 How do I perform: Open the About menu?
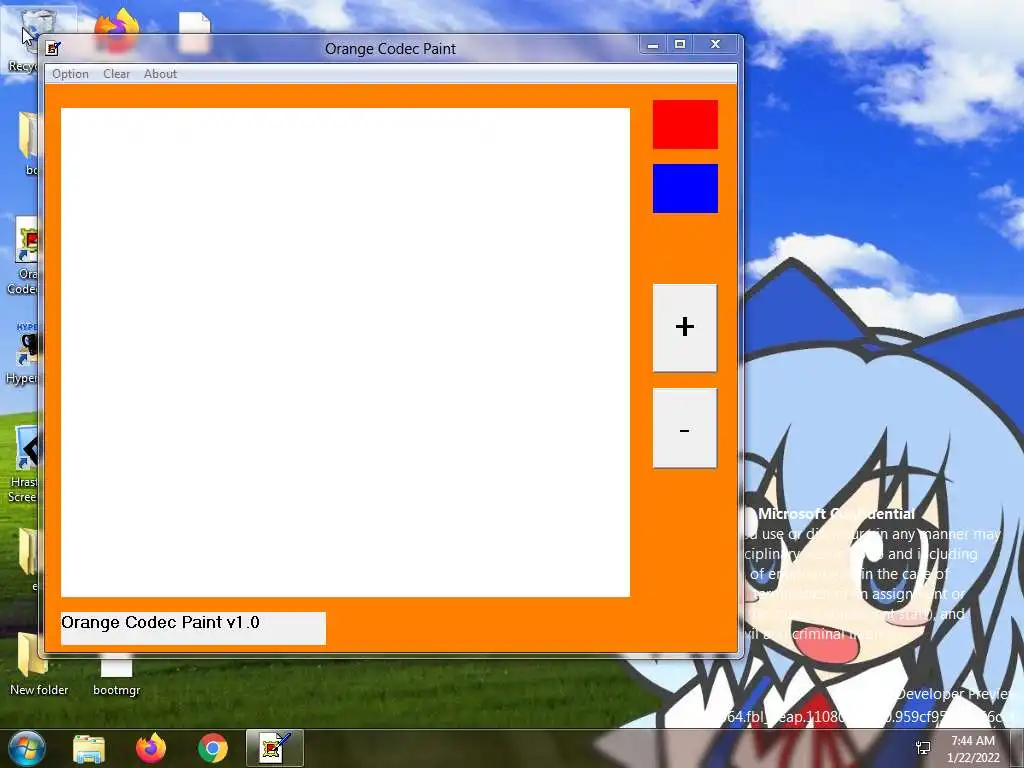point(160,74)
